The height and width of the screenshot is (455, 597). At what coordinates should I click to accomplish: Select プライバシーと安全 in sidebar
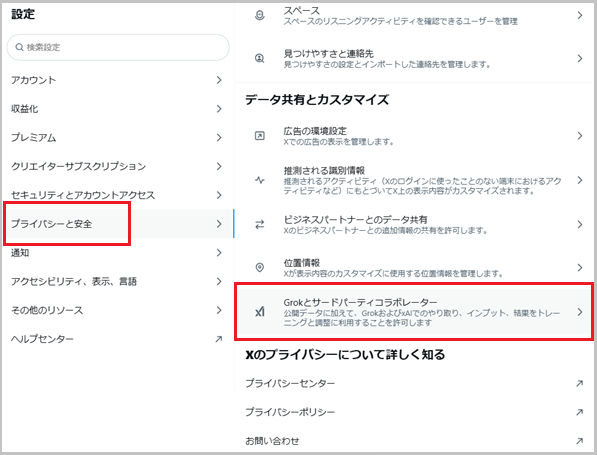pyautogui.click(x=118, y=224)
